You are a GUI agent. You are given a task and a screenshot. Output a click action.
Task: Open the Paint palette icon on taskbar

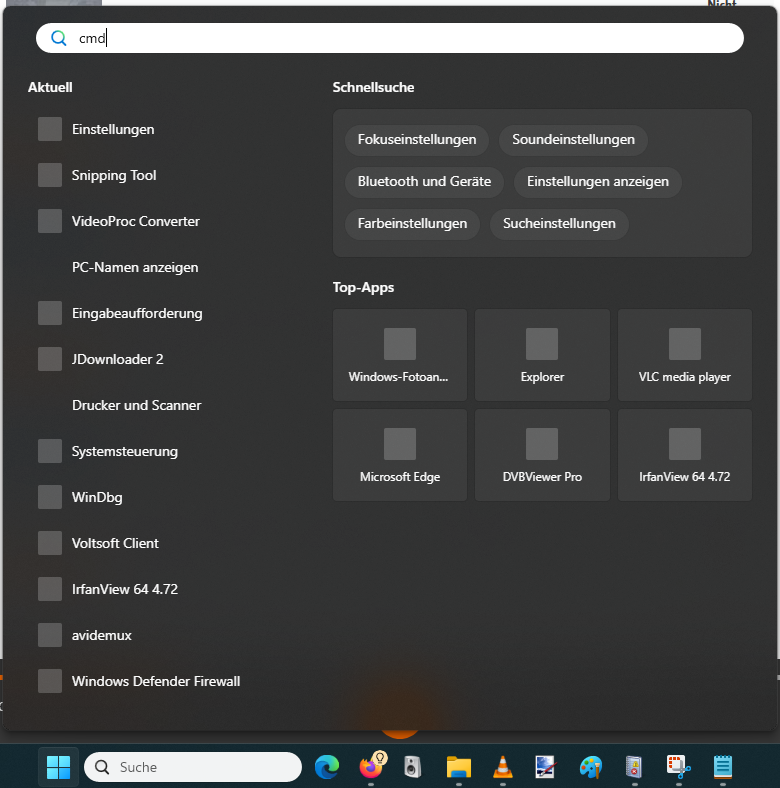coord(591,767)
